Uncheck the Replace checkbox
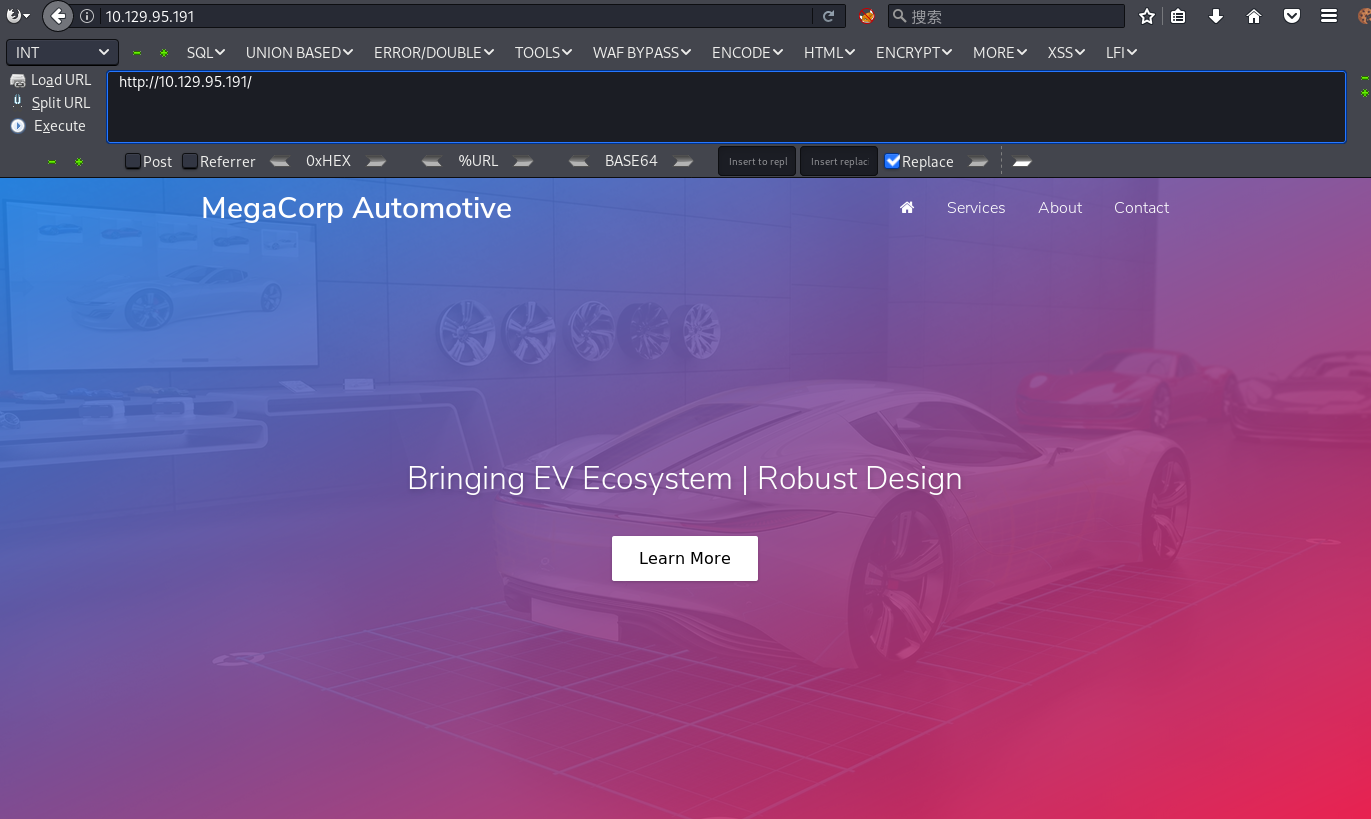1371x819 pixels. 893,161
